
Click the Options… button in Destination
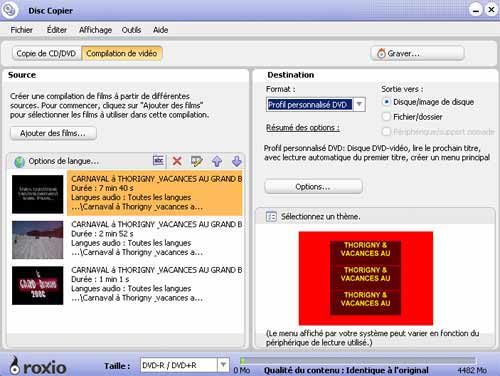(x=313, y=187)
